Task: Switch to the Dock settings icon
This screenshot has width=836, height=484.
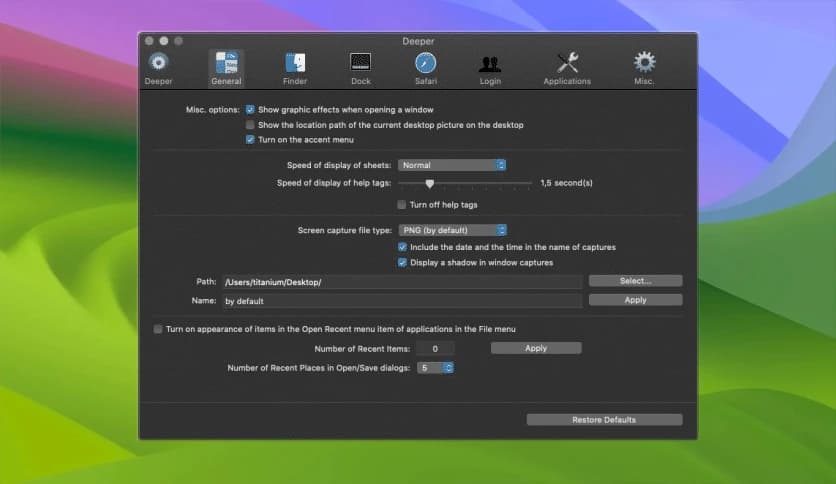Action: tap(360, 63)
